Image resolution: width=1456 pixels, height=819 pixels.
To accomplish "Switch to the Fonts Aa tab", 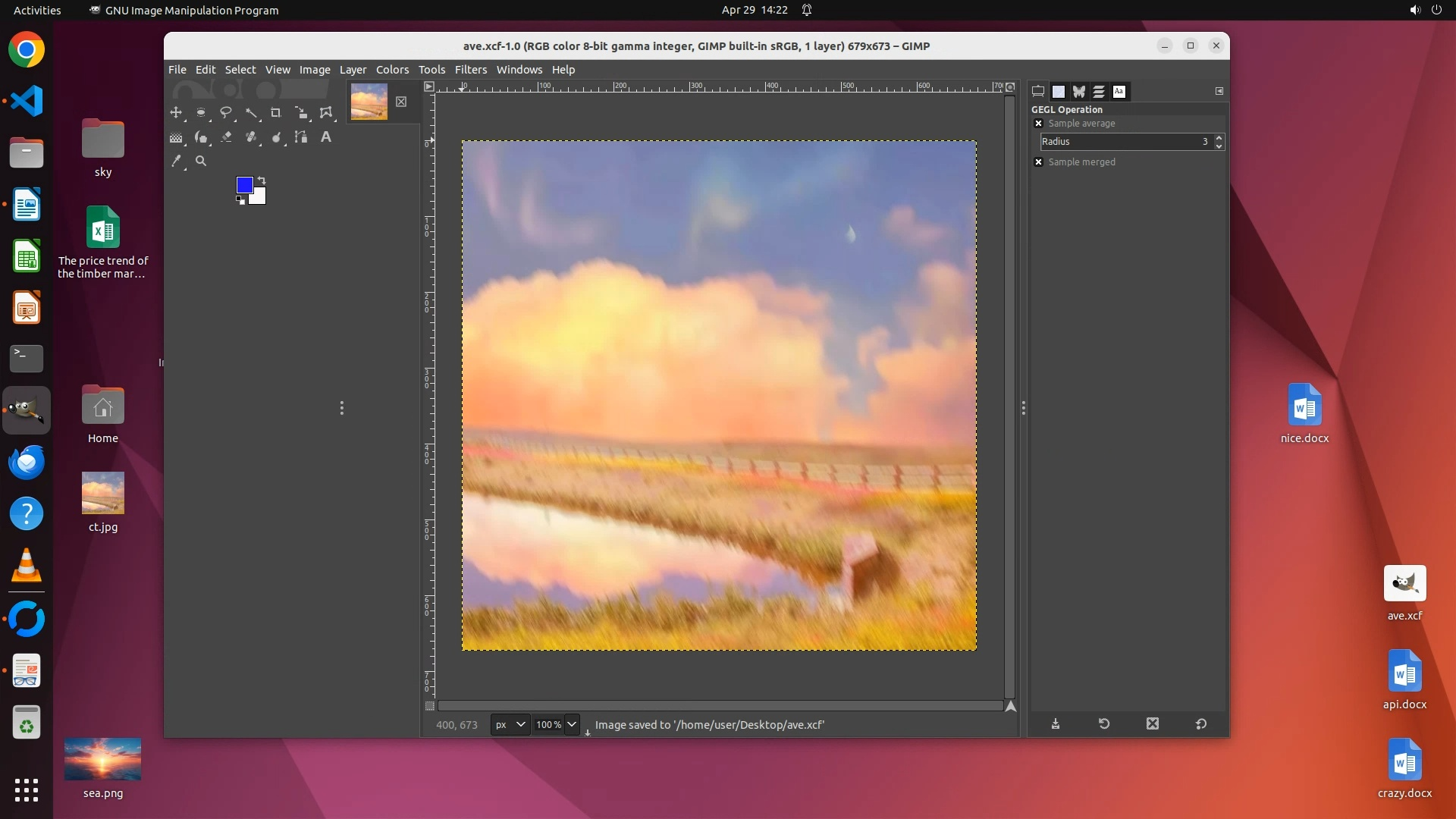I will [x=1119, y=92].
